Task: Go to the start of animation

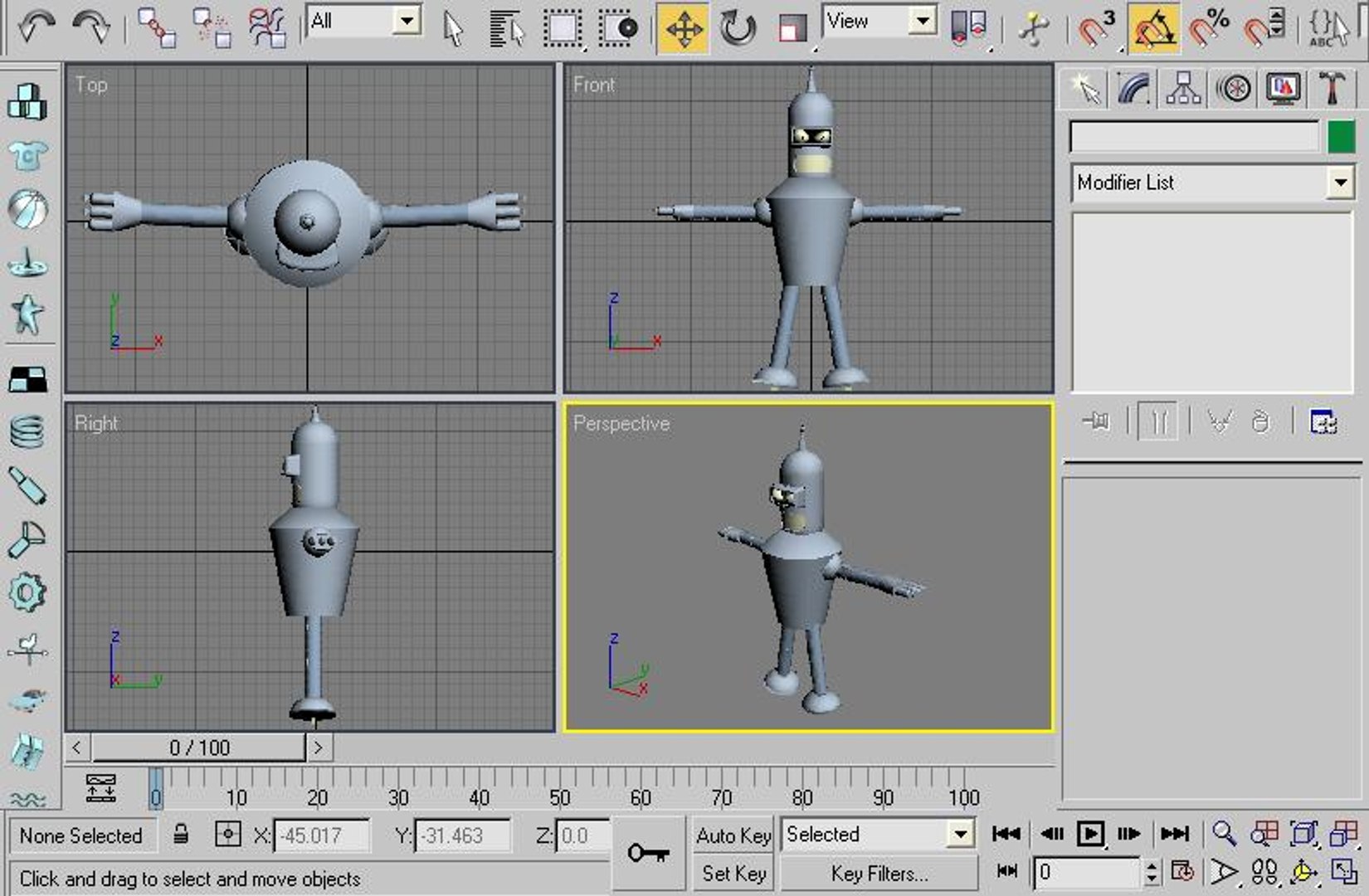Action: pyautogui.click(x=1006, y=834)
